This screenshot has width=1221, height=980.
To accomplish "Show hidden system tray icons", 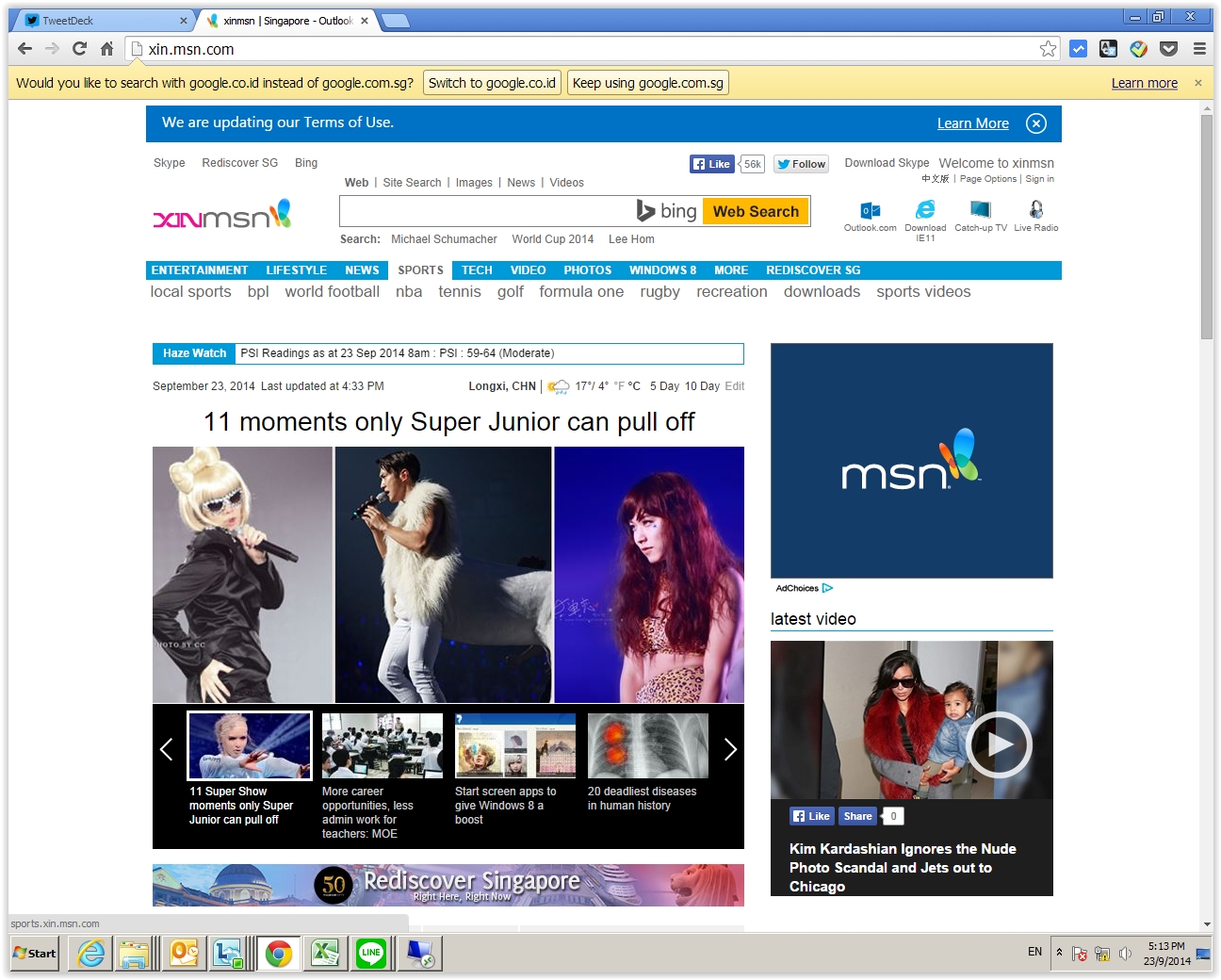I will pyautogui.click(x=1059, y=953).
